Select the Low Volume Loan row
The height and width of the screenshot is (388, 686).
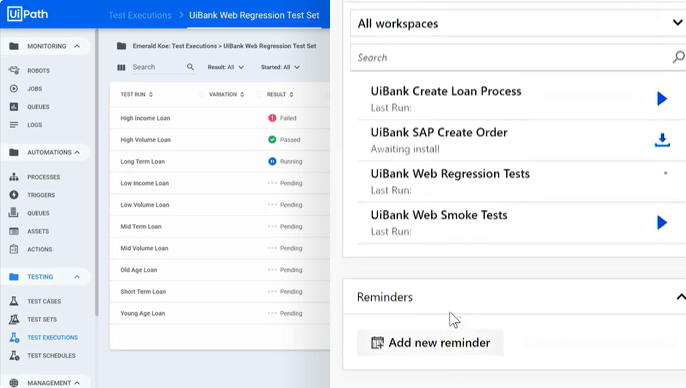coord(220,205)
